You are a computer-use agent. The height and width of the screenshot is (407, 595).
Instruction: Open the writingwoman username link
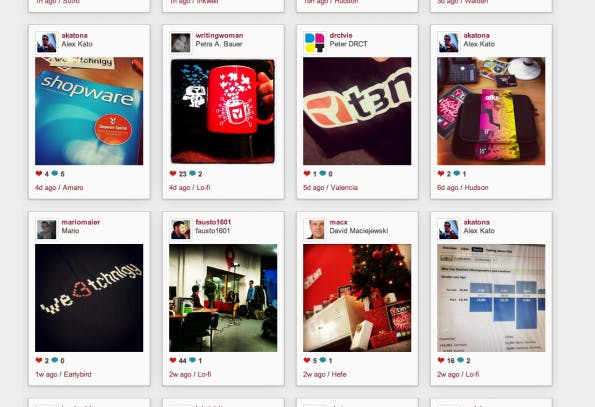pos(219,35)
